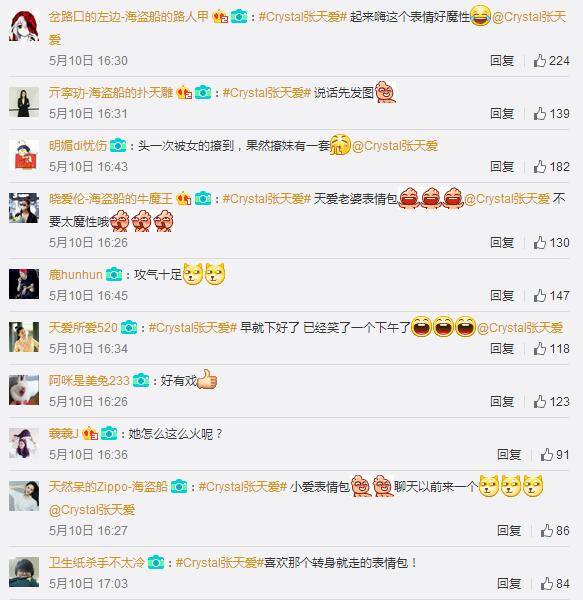Reply to comment posted at 17:03
Screen dimensions: 583x600
(x=509, y=584)
